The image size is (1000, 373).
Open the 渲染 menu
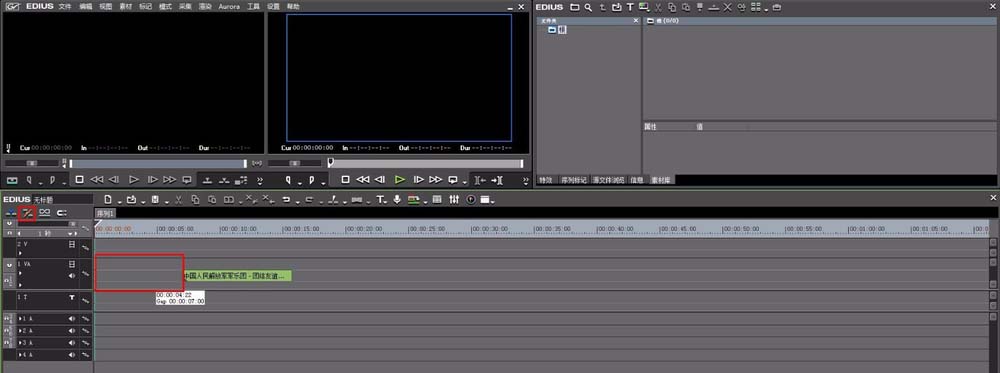205,6
